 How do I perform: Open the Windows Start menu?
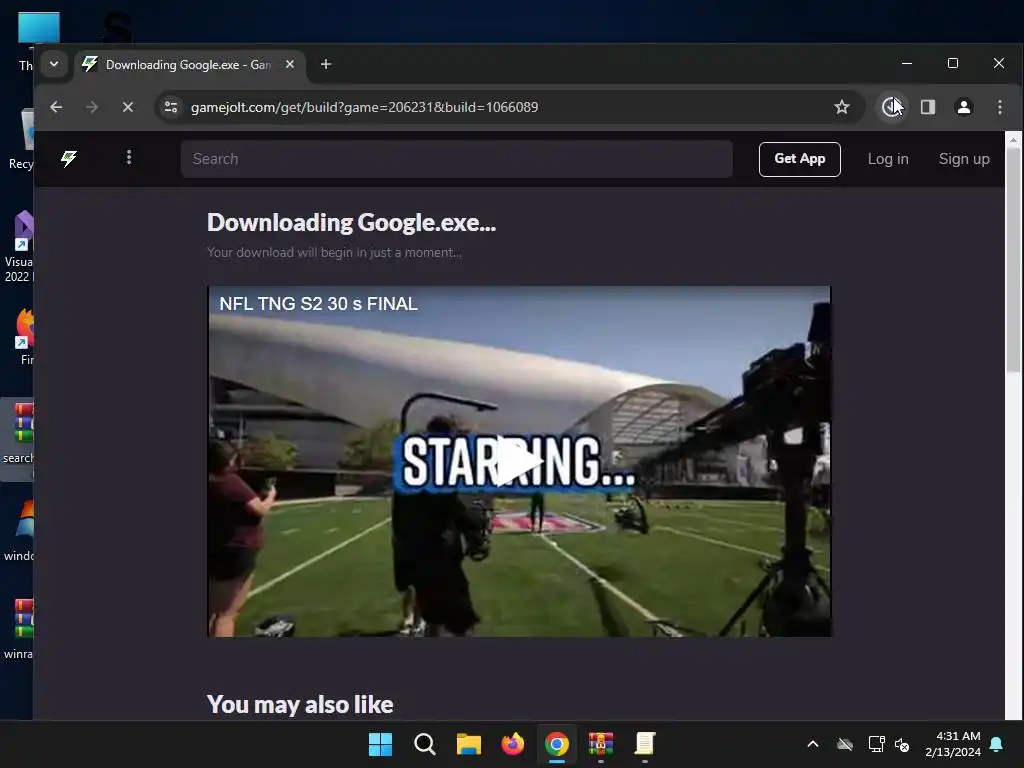(x=380, y=744)
